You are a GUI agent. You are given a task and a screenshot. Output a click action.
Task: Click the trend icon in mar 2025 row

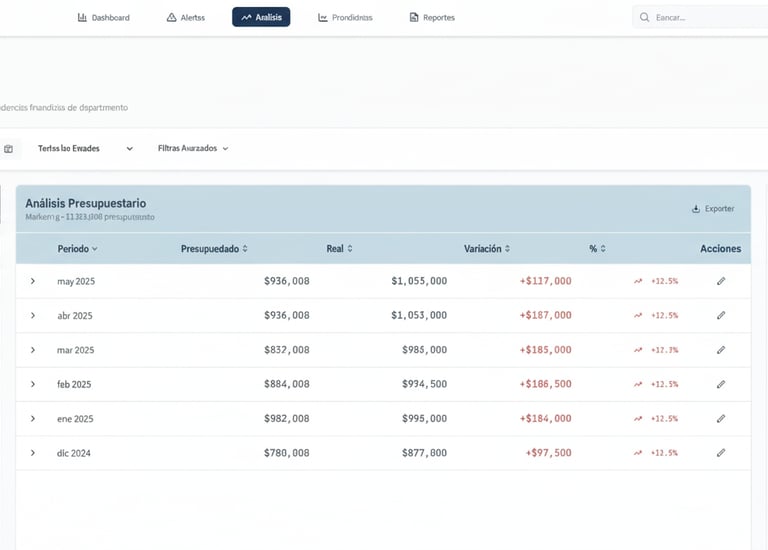[638, 350]
